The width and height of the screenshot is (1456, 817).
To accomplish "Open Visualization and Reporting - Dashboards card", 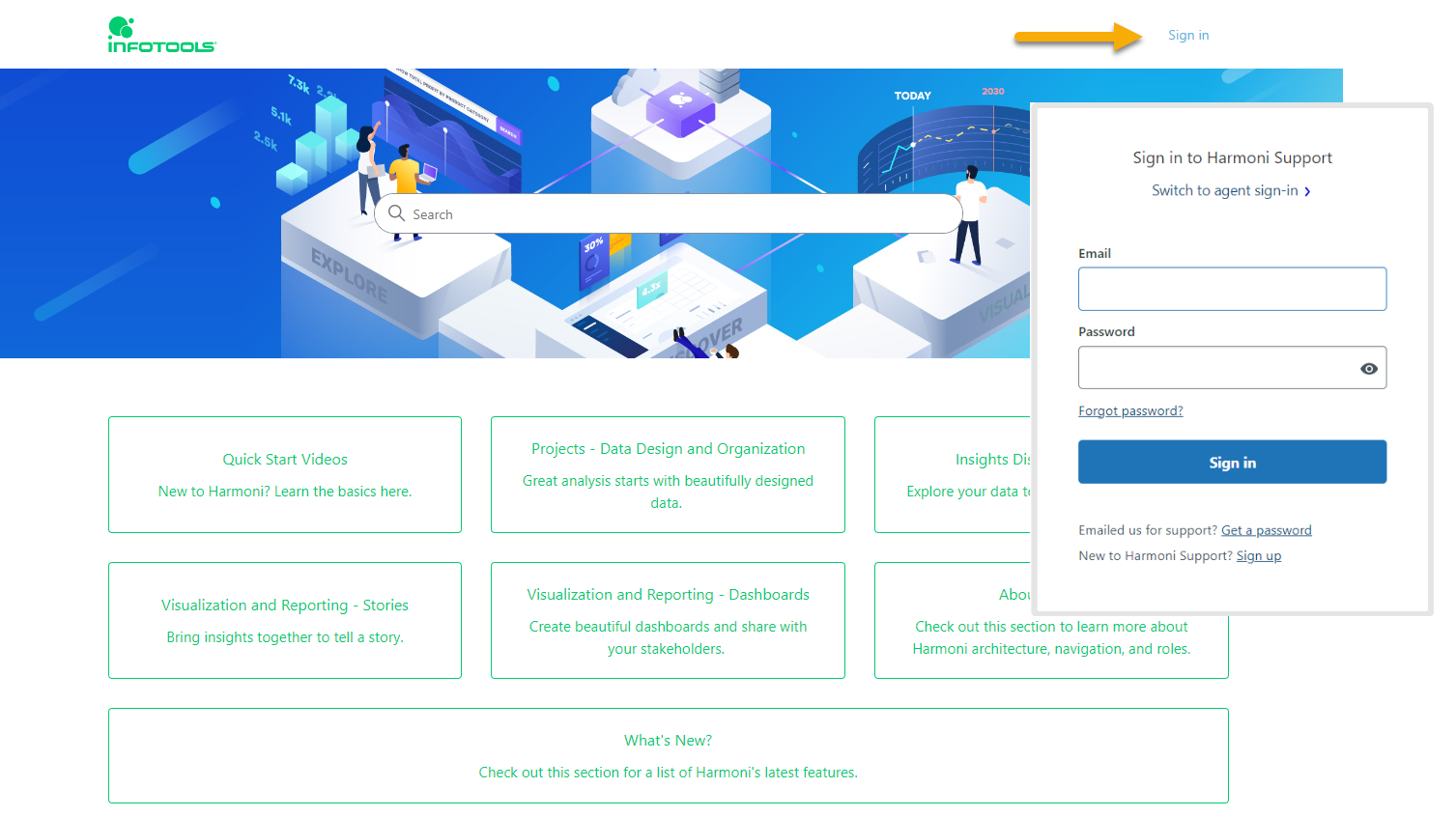I will point(668,620).
